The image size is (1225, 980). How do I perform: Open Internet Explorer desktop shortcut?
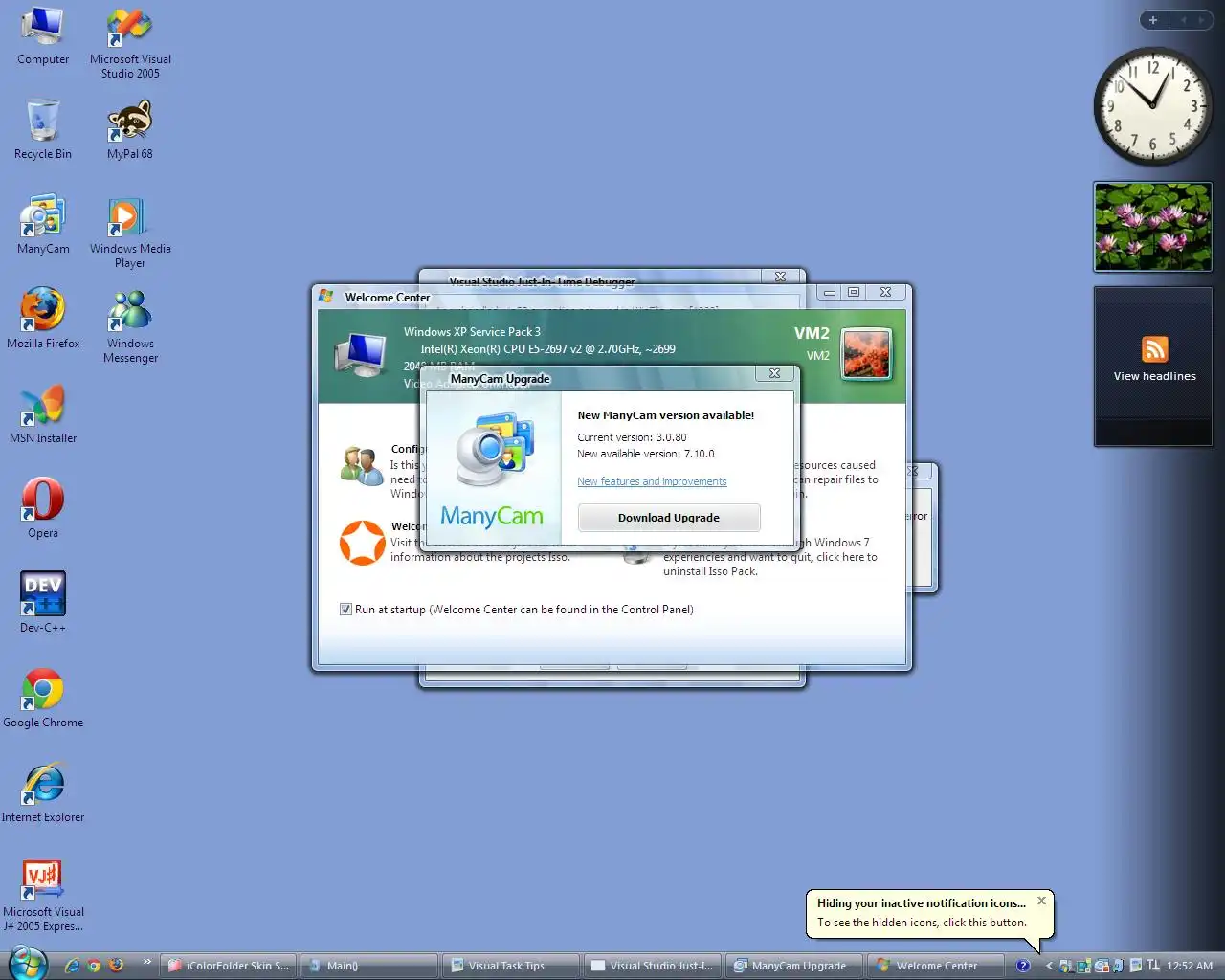click(x=43, y=792)
